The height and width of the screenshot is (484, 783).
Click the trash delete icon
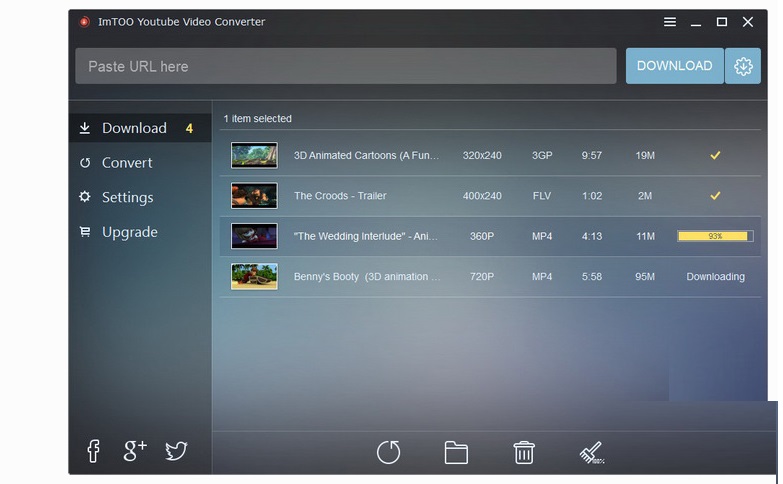524,453
